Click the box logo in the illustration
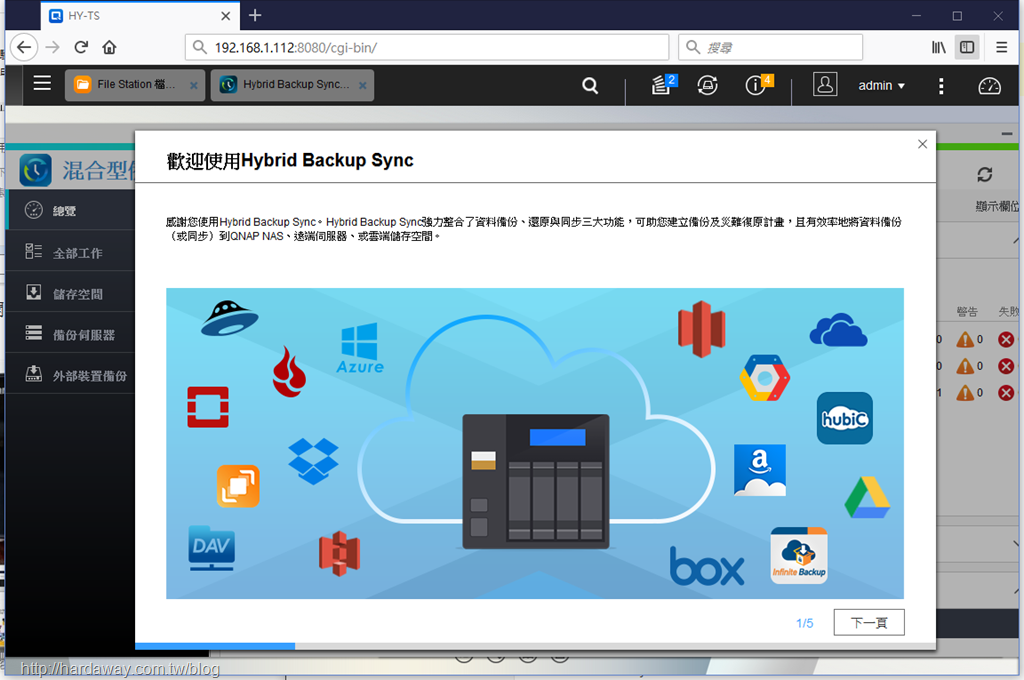This screenshot has width=1024, height=680. tap(707, 566)
